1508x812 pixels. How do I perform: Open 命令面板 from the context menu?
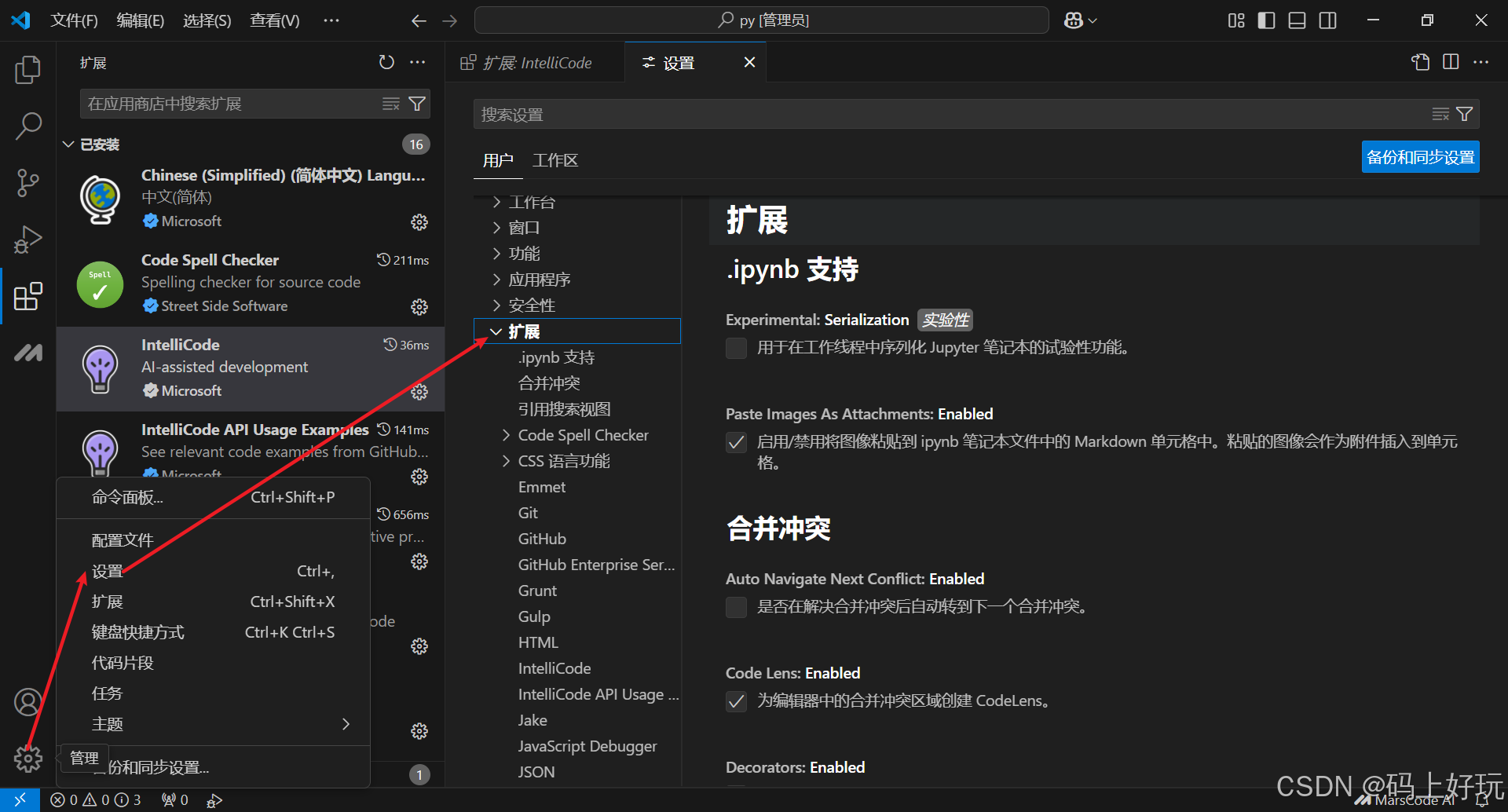tap(127, 497)
